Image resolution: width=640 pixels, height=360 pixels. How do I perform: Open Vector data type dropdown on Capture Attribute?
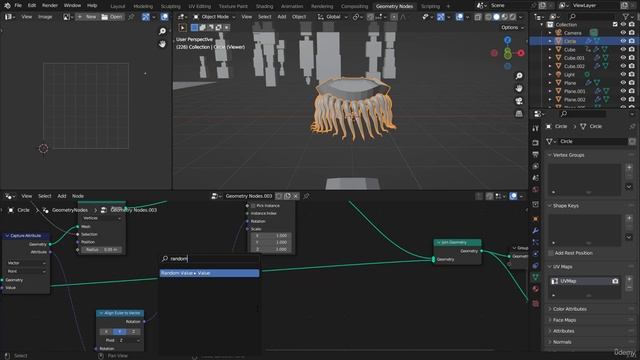26,263
